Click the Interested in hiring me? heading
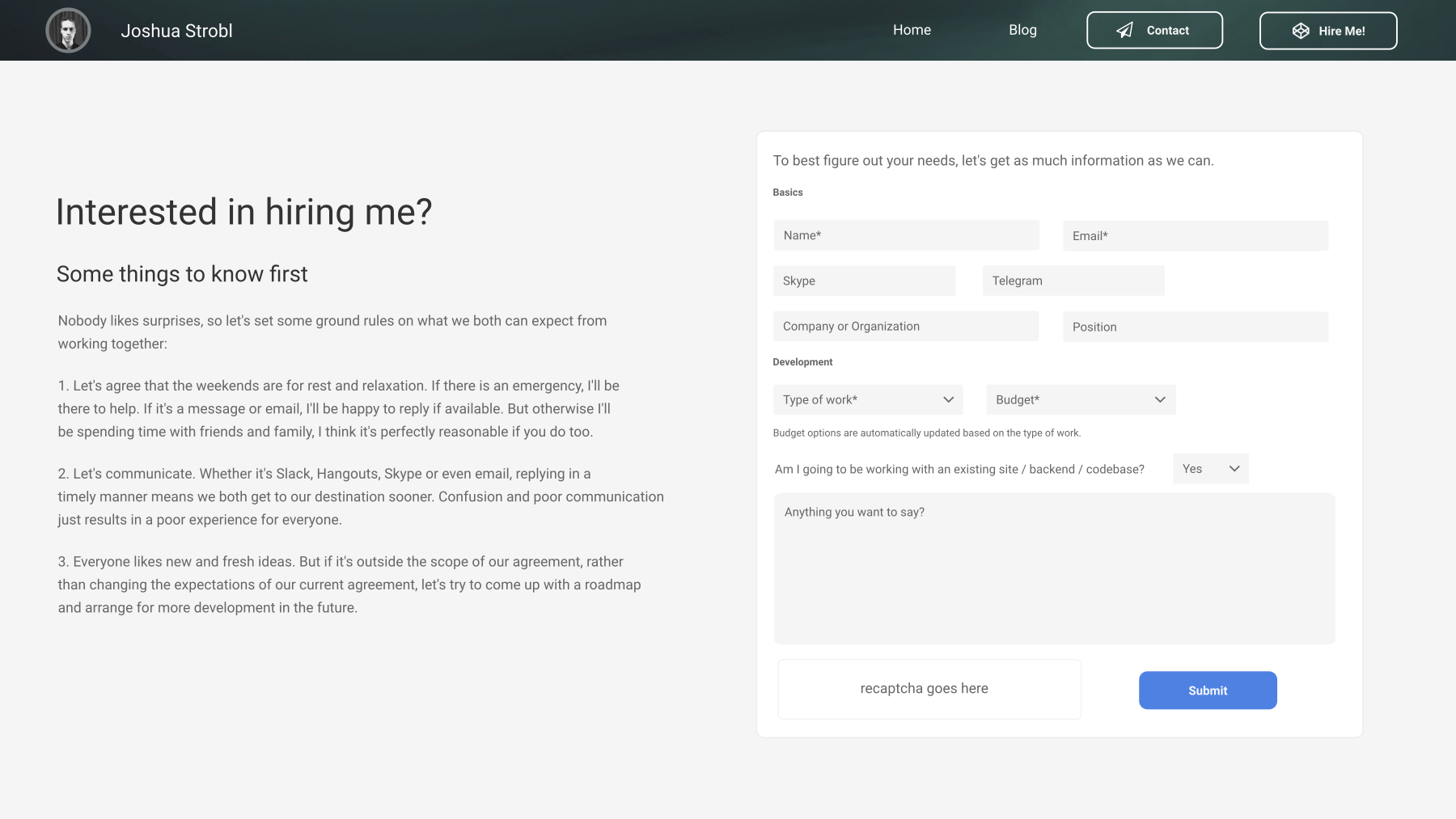Screen dimensions: 1456x819 click(243, 213)
